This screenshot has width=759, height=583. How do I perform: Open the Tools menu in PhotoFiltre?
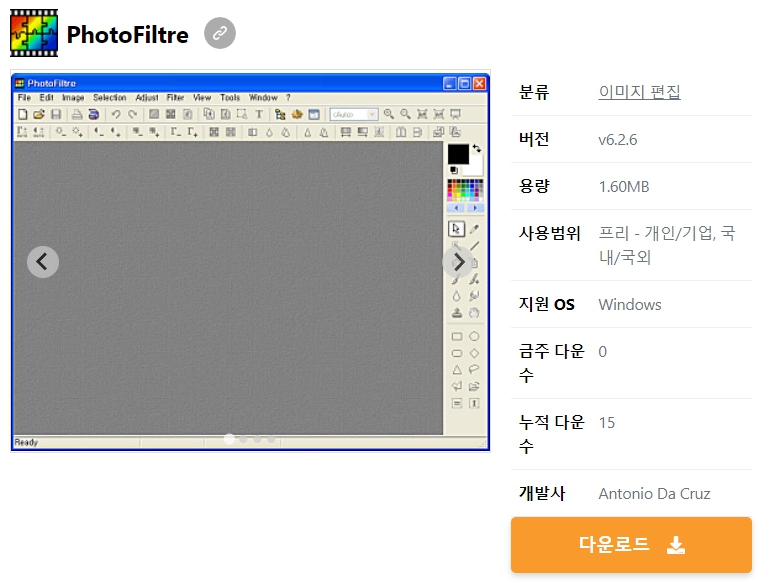click(230, 98)
